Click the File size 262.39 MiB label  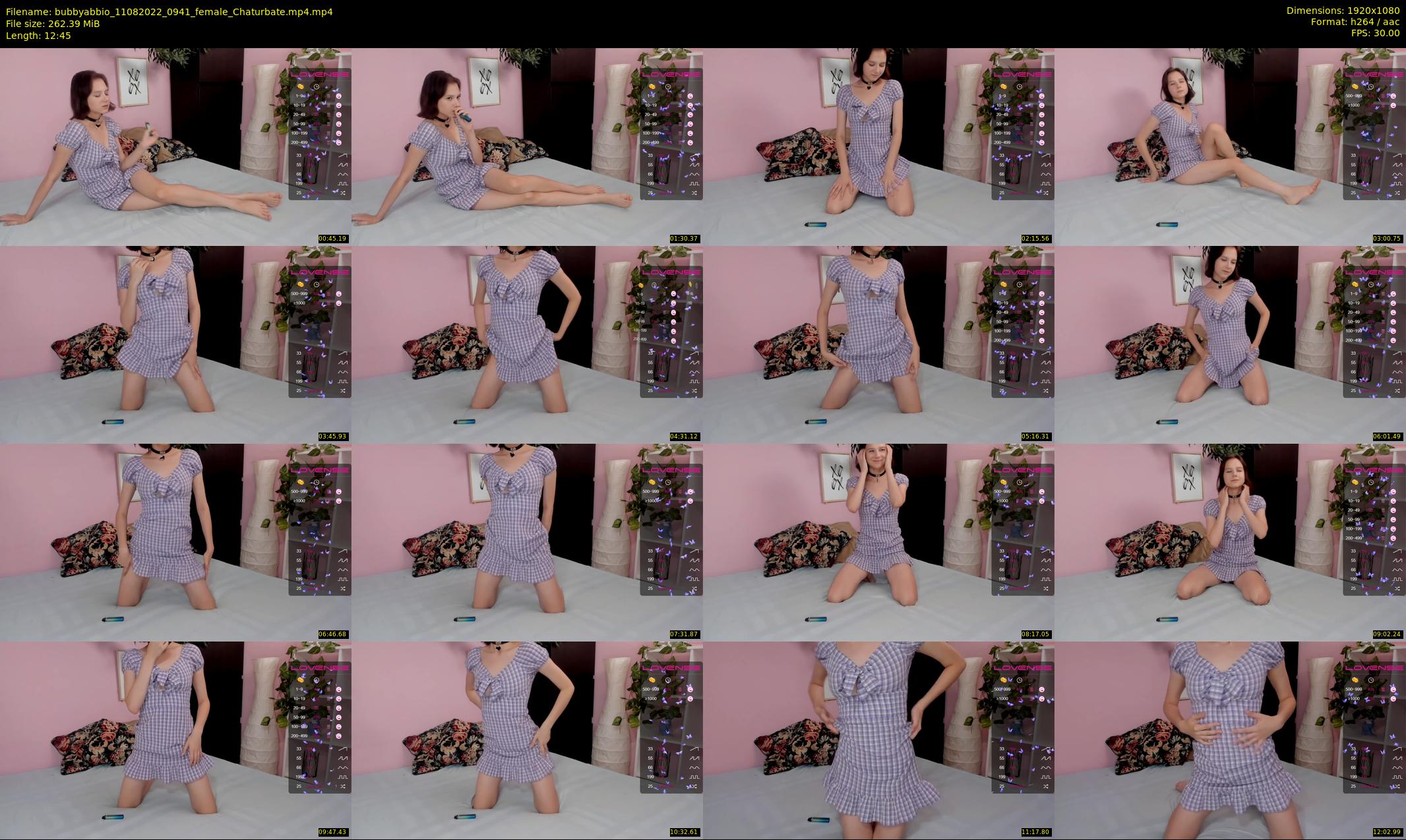click(x=53, y=23)
